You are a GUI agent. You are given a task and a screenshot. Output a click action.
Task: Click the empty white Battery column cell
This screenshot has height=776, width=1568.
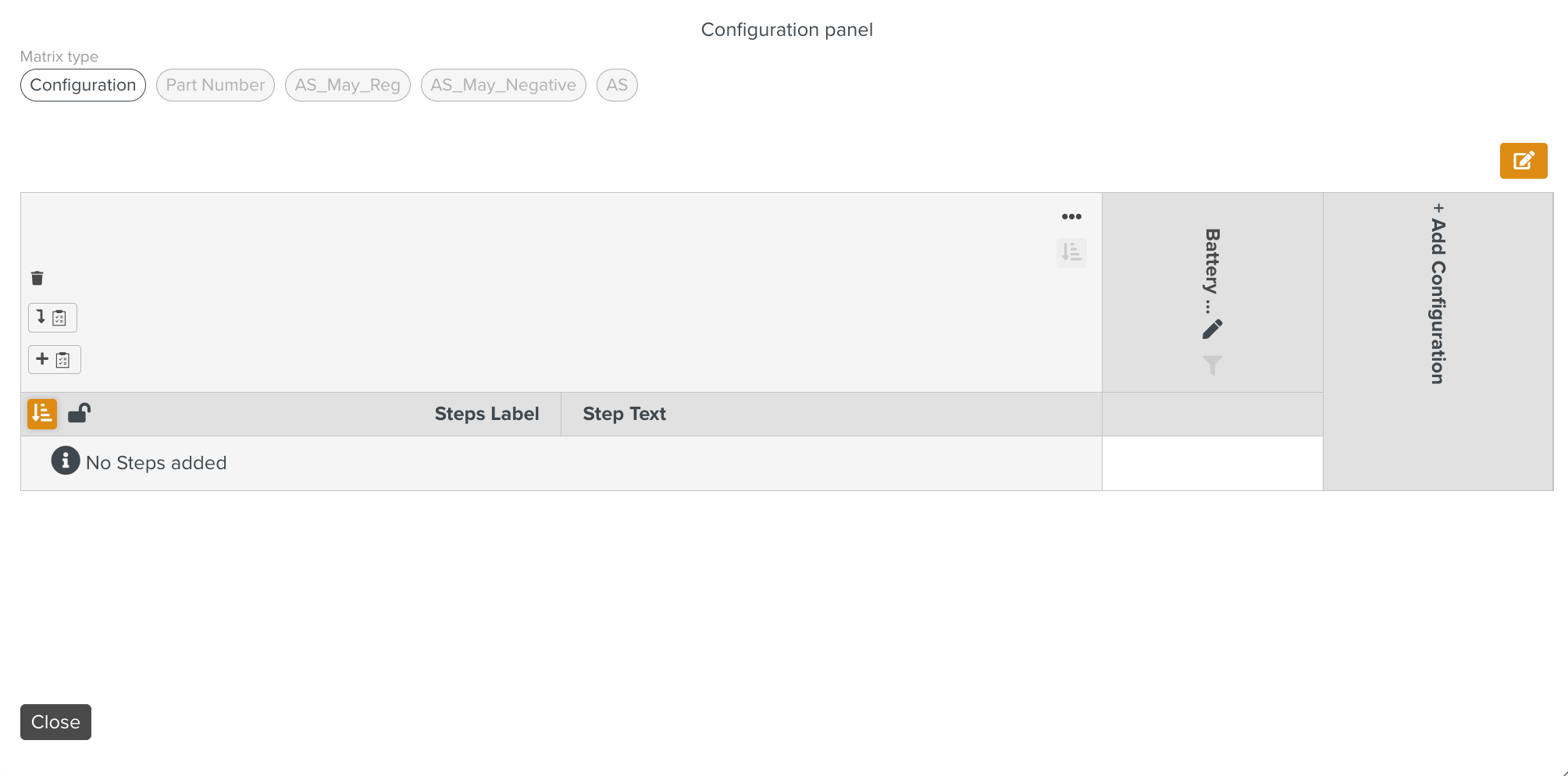point(1212,463)
